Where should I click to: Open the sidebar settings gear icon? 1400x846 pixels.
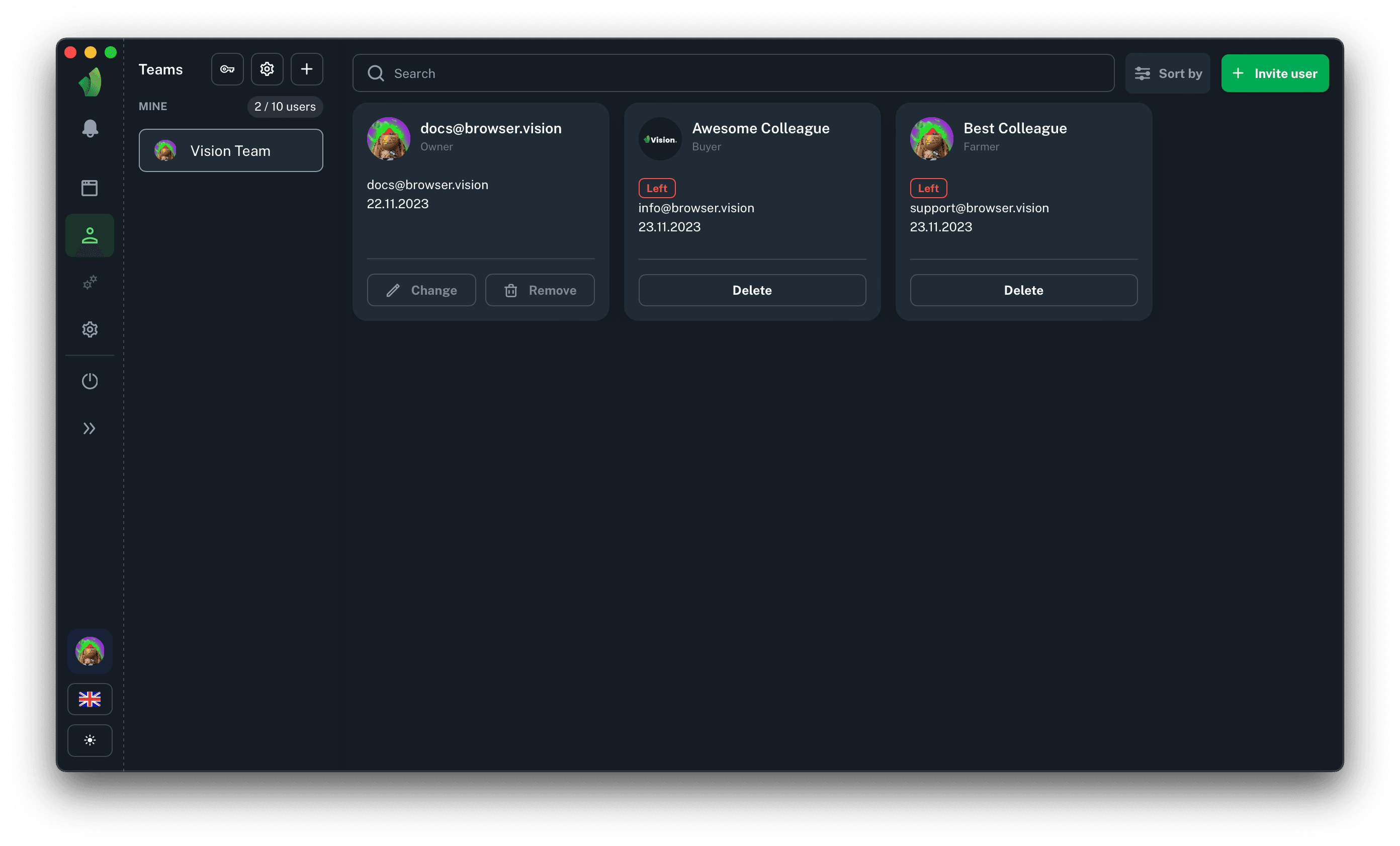tap(90, 329)
